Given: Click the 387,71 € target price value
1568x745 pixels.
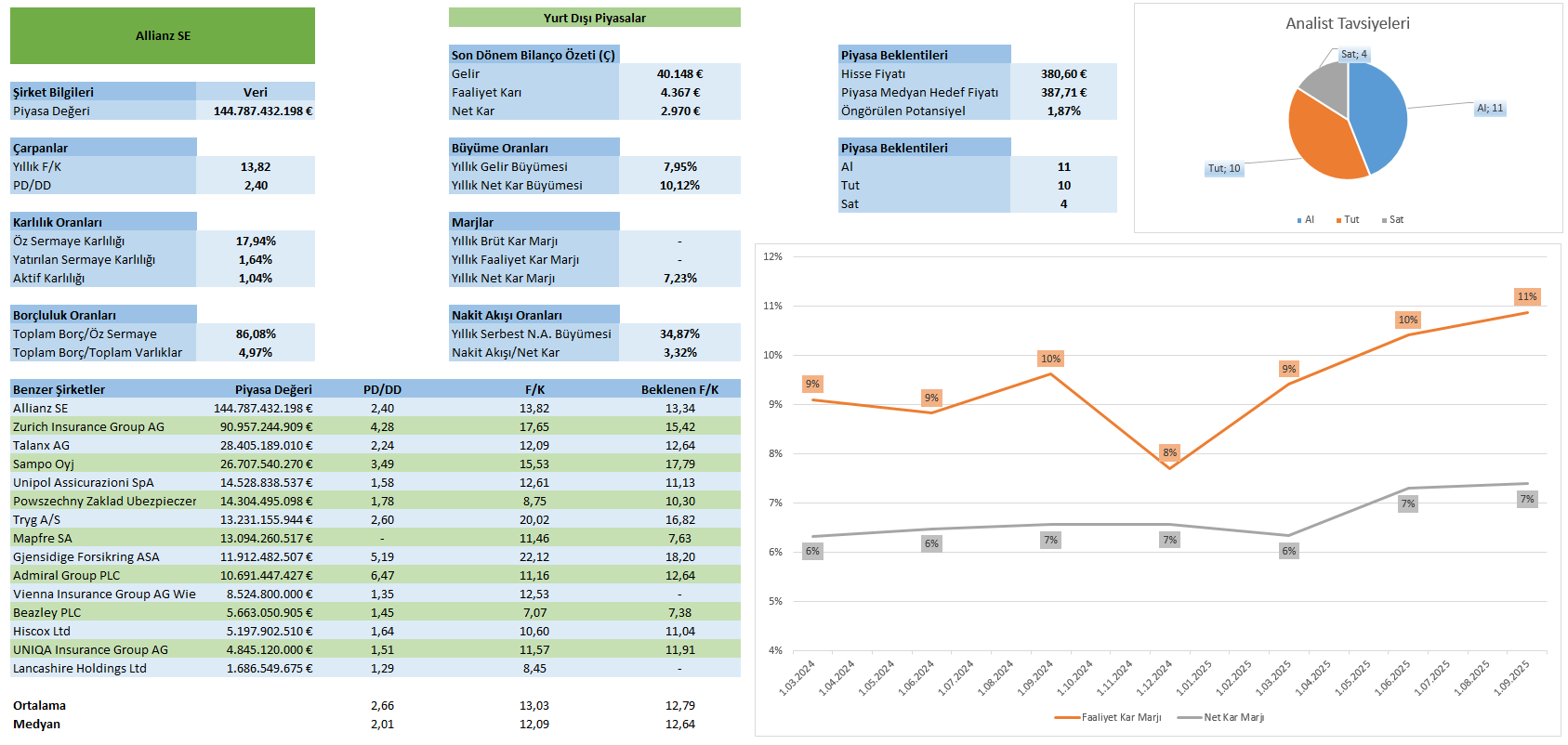Looking at the screenshot, I should 1064,92.
